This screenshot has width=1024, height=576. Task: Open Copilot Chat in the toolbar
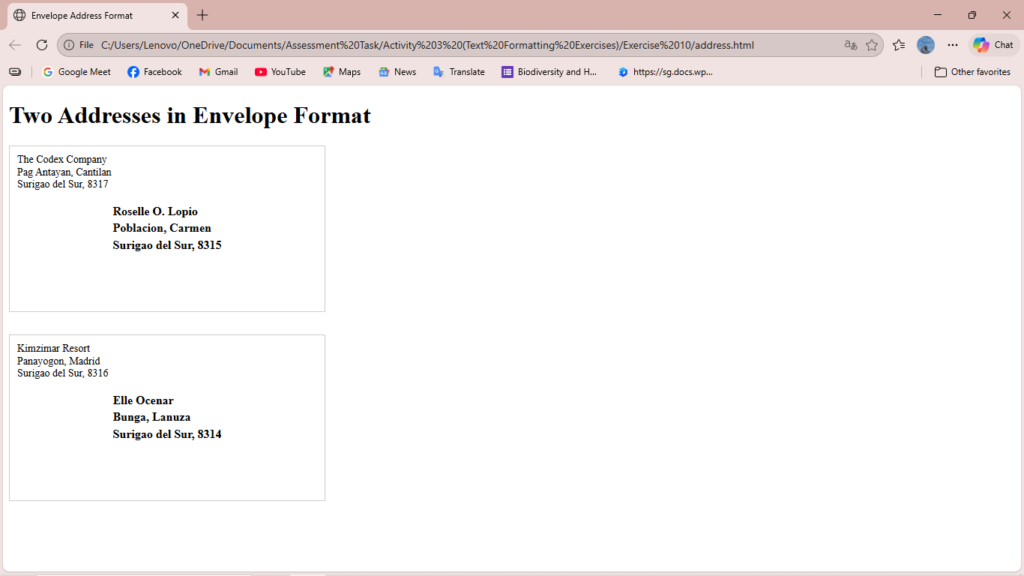pos(993,45)
